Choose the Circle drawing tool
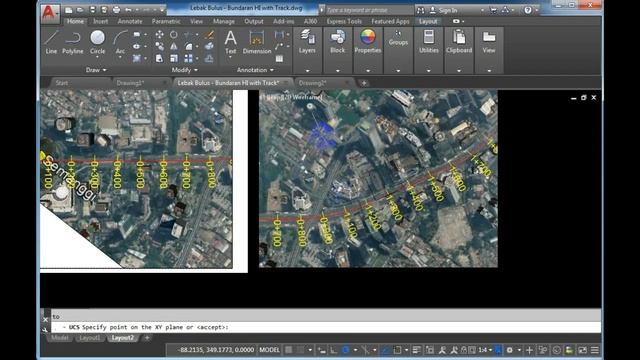Image resolution: width=640 pixels, height=360 pixels. [x=97, y=42]
